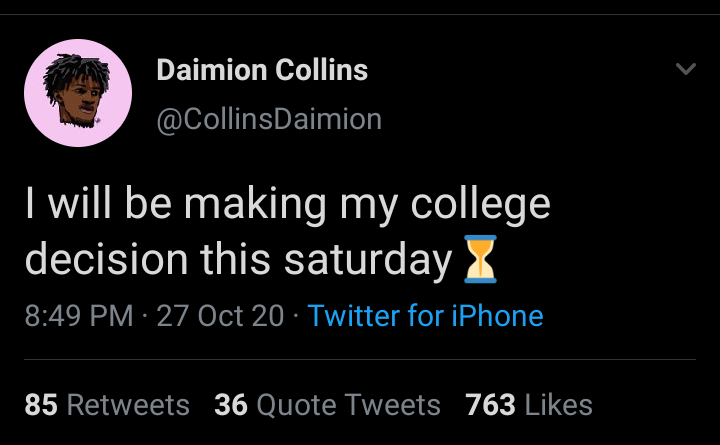Open the Retweets label list
Image resolution: width=720 pixels, height=445 pixels.
[127, 405]
